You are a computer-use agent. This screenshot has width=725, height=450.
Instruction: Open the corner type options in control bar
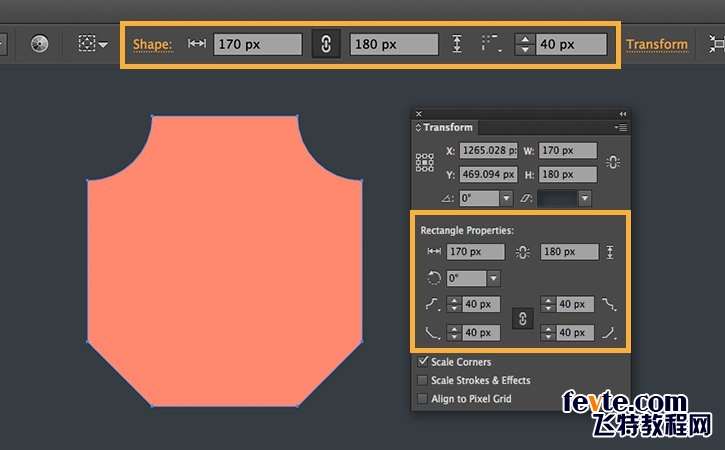491,43
